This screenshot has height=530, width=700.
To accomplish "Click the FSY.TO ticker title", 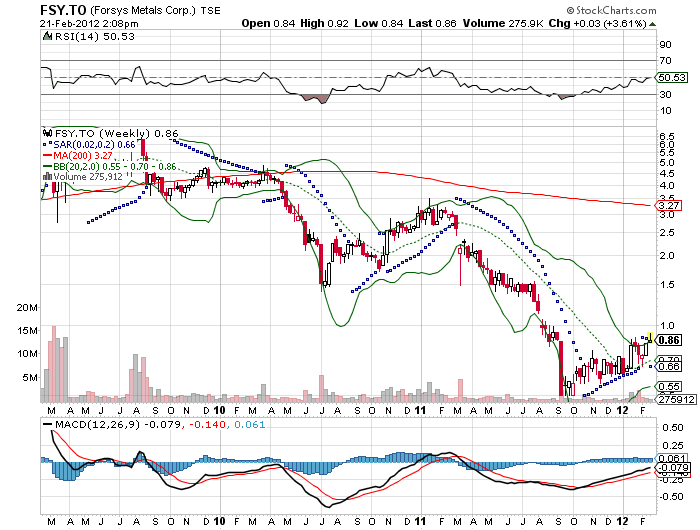I will tap(63, 10).
